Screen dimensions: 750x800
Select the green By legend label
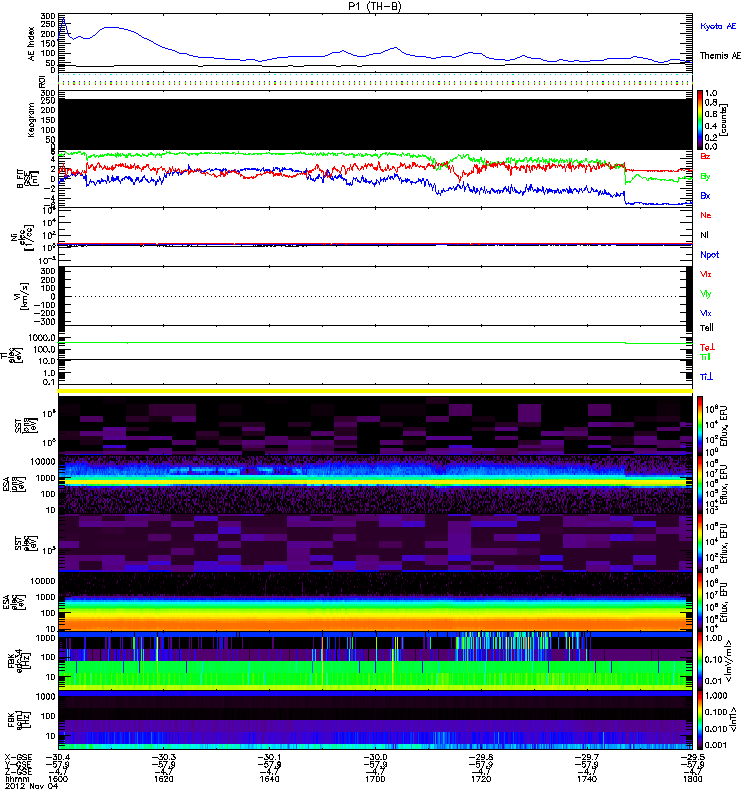click(x=706, y=176)
